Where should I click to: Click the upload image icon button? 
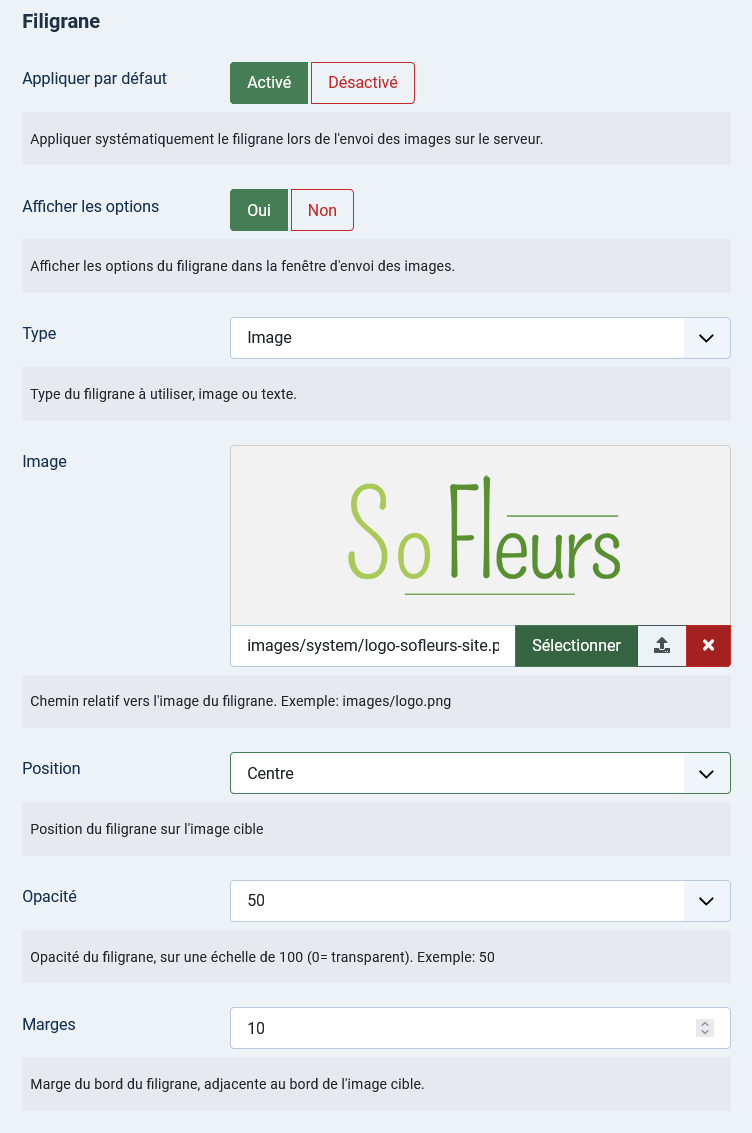click(x=662, y=646)
